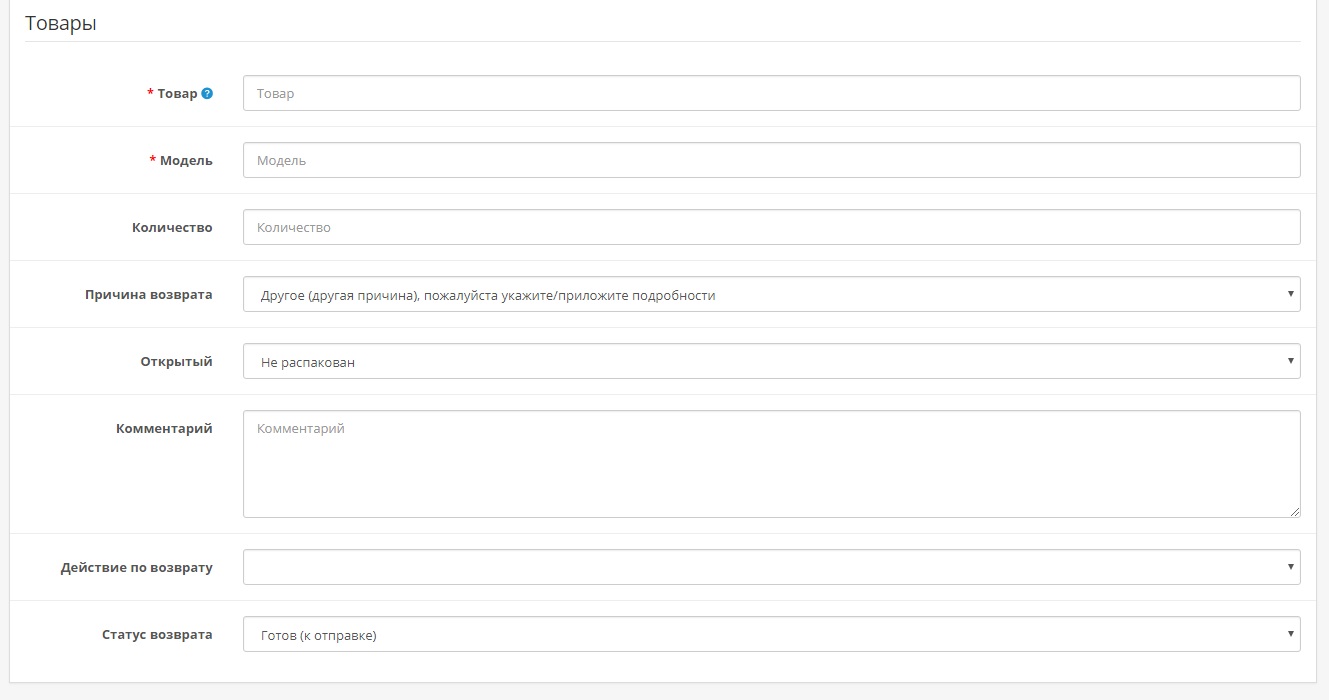The height and width of the screenshot is (700, 1329).
Task: Expand the Статус возврата dropdown
Action: click(x=771, y=634)
